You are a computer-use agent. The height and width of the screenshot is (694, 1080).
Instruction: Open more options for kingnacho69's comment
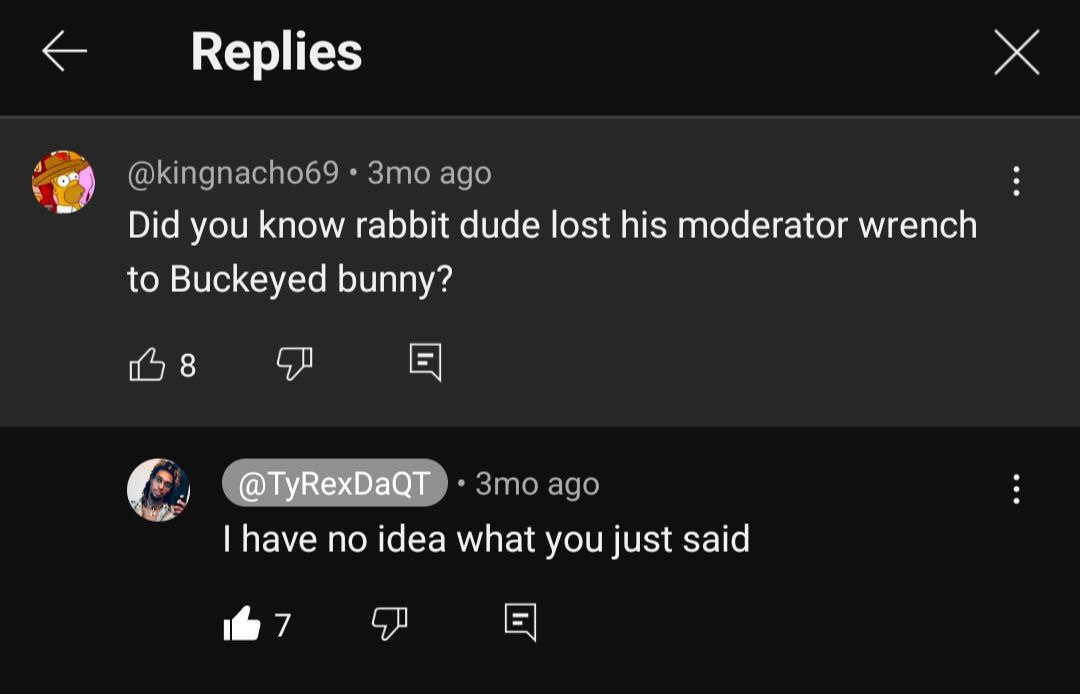tap(1016, 181)
